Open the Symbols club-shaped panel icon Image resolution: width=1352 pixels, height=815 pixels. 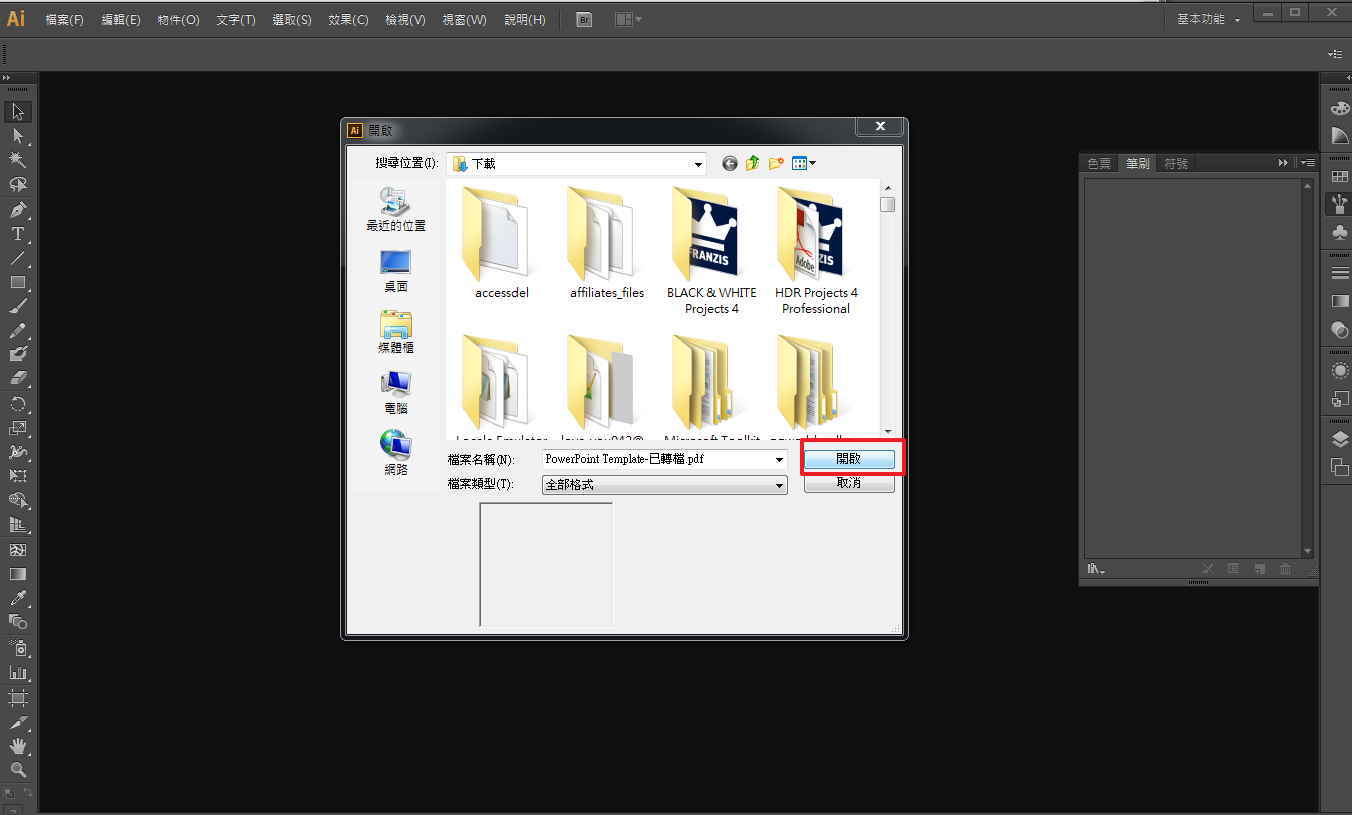click(x=1340, y=232)
